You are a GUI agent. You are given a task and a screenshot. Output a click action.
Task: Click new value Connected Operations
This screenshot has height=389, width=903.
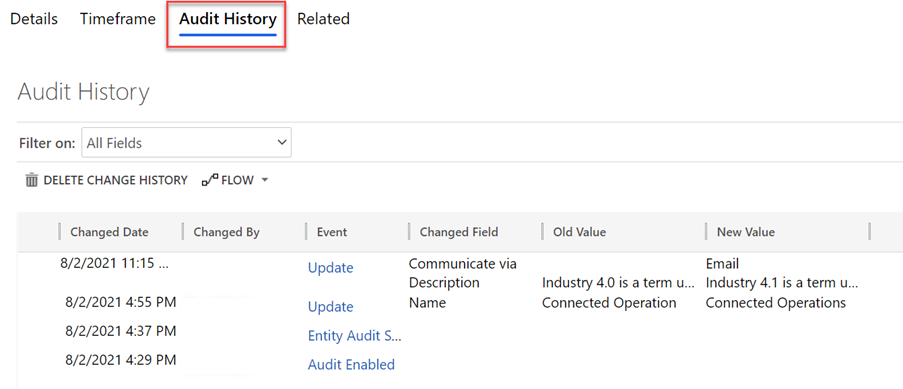pyautogui.click(x=776, y=302)
